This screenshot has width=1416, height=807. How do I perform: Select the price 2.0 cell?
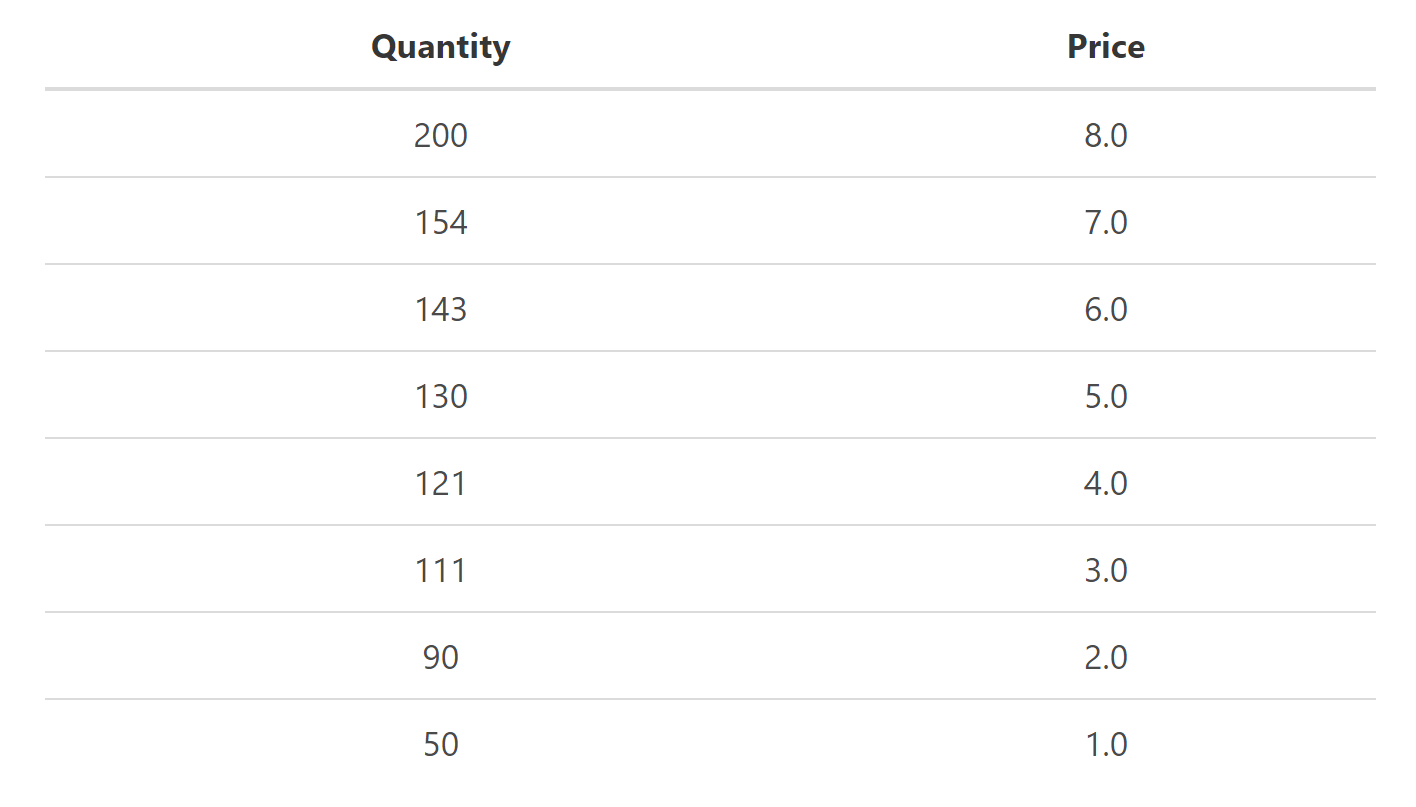pyautogui.click(x=1105, y=657)
